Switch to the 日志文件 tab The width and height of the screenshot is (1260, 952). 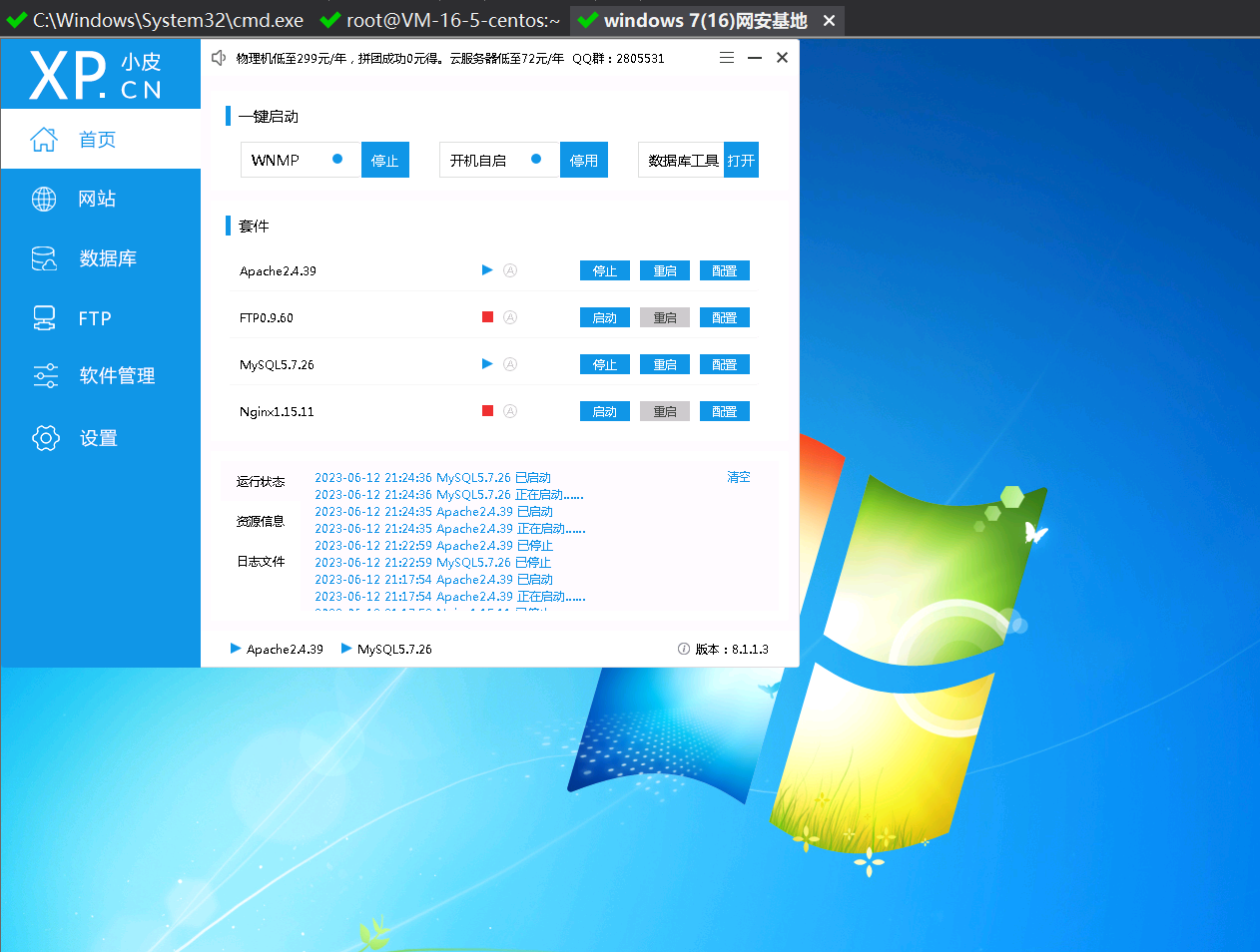[260, 561]
